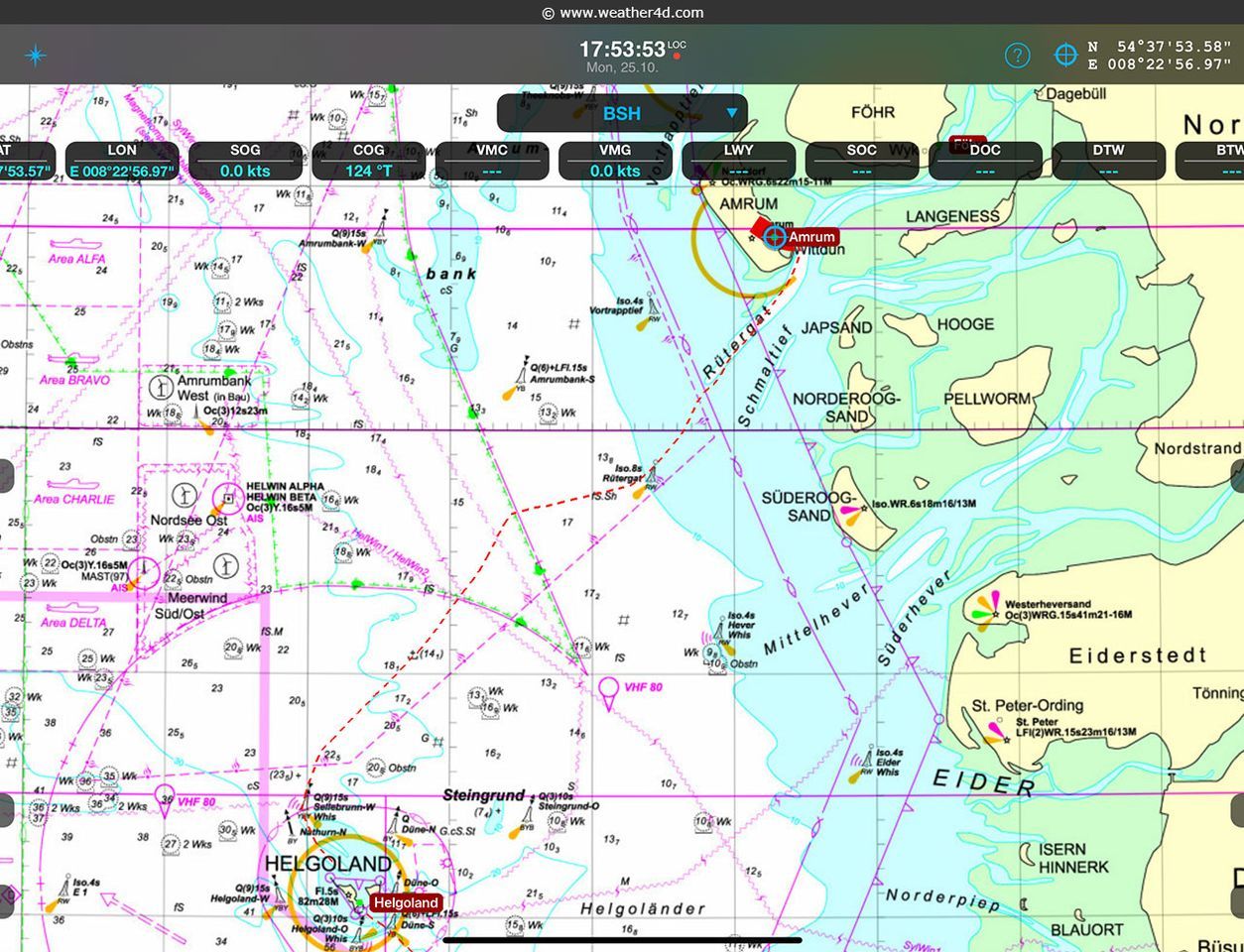Tap the PELLWORM island name
The width and height of the screenshot is (1244, 952).
click(987, 399)
